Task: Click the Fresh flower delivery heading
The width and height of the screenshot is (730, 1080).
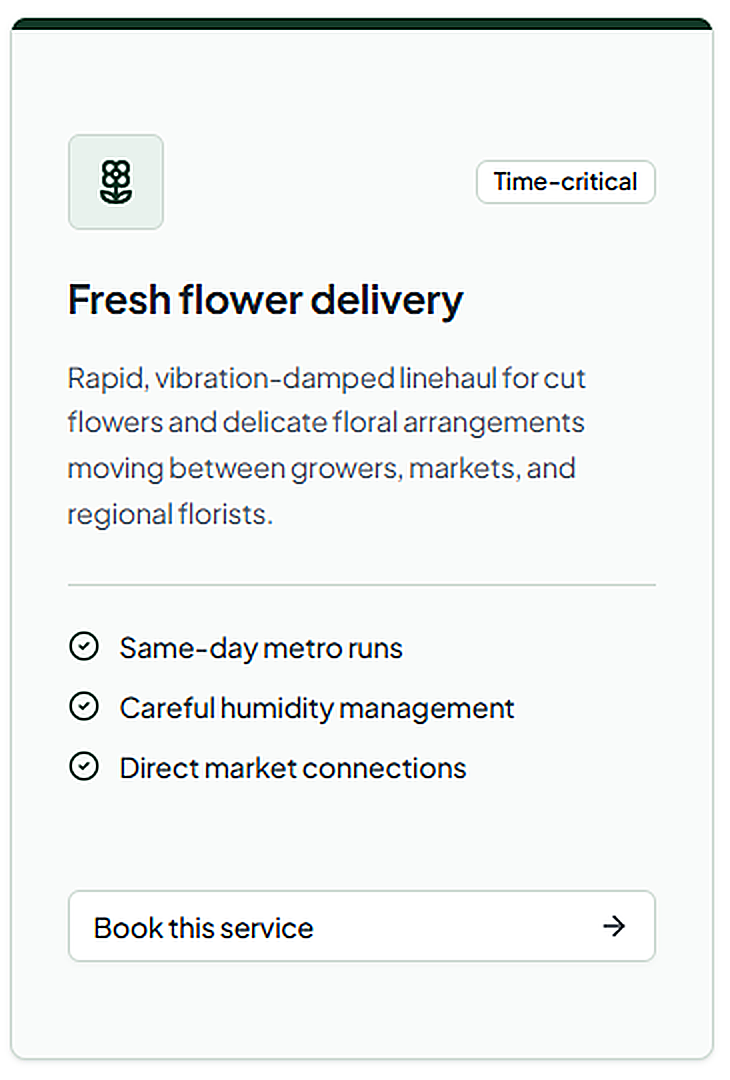Action: [x=266, y=300]
